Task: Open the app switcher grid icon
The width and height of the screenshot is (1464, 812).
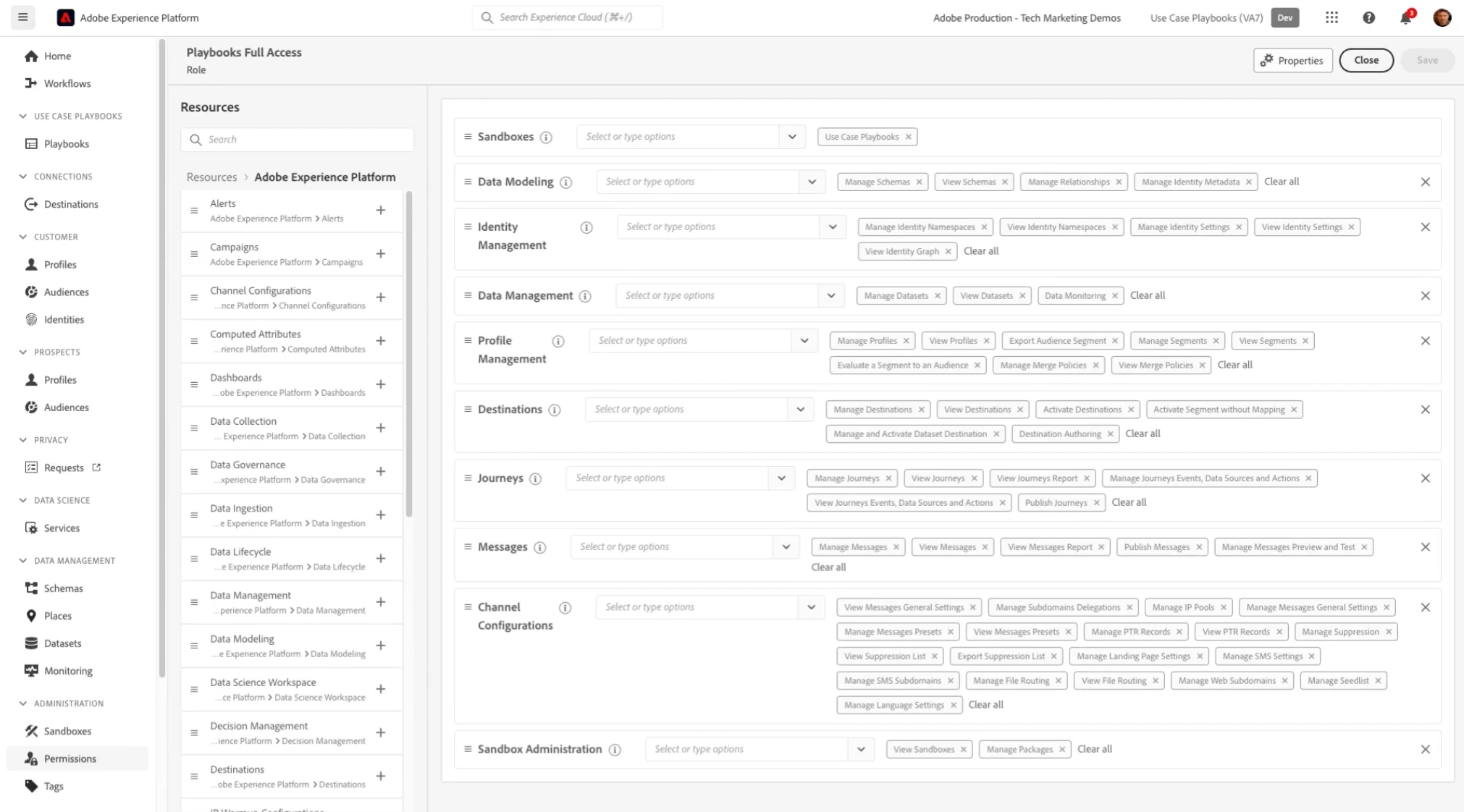Action: point(1332,18)
